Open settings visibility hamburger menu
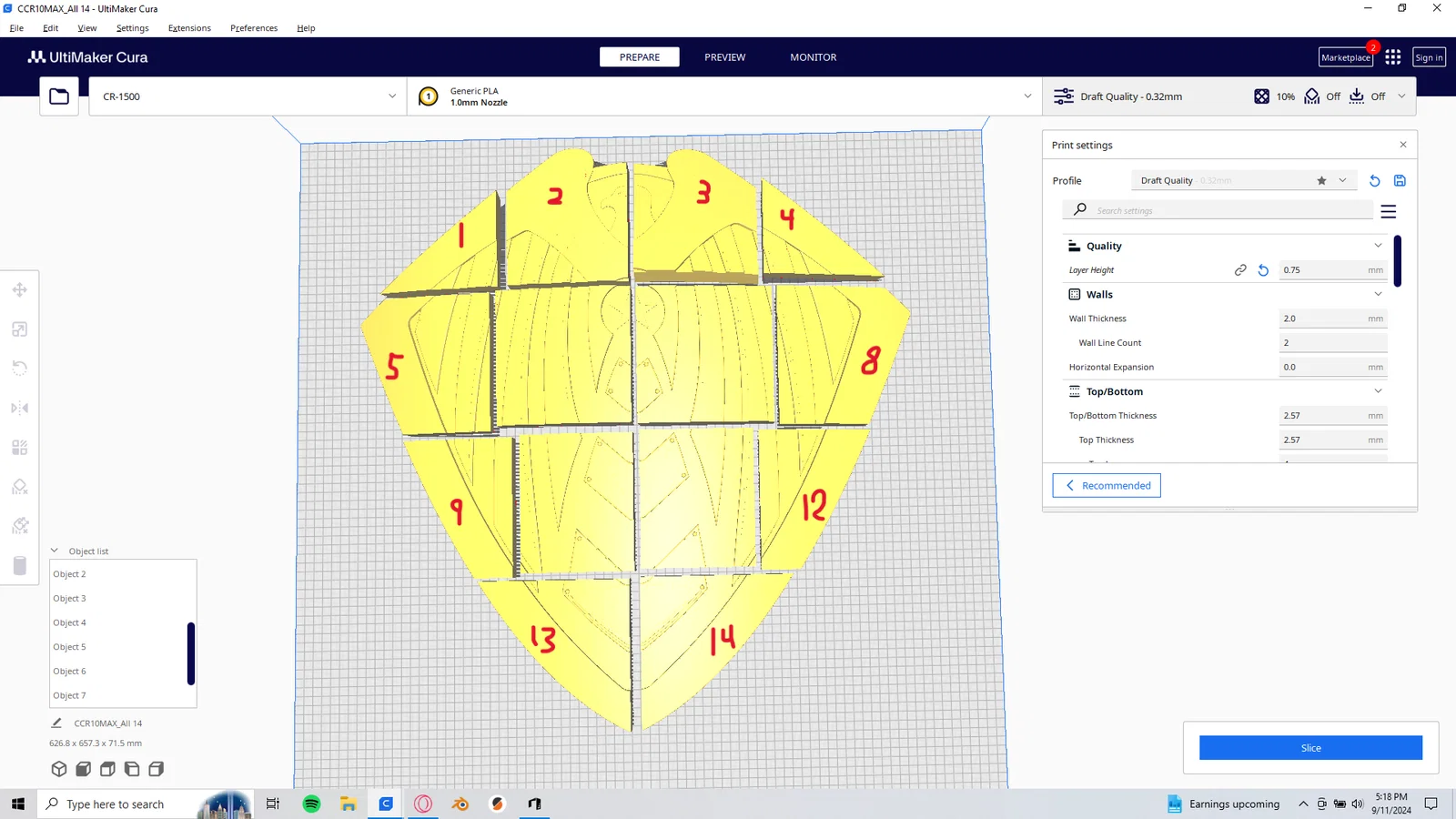This screenshot has height=819, width=1456. (x=1389, y=211)
